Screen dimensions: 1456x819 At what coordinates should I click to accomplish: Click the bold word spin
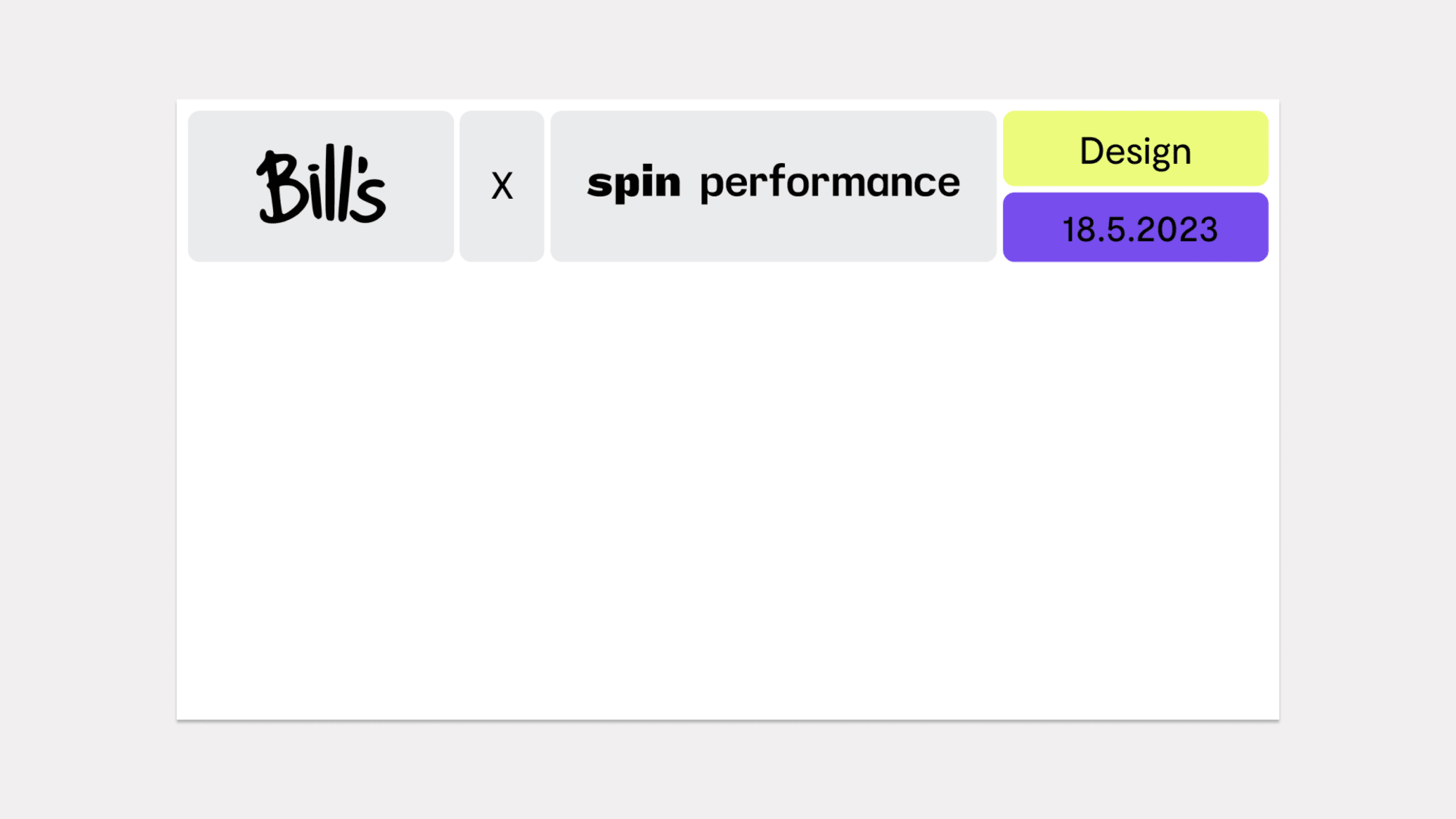tap(633, 183)
